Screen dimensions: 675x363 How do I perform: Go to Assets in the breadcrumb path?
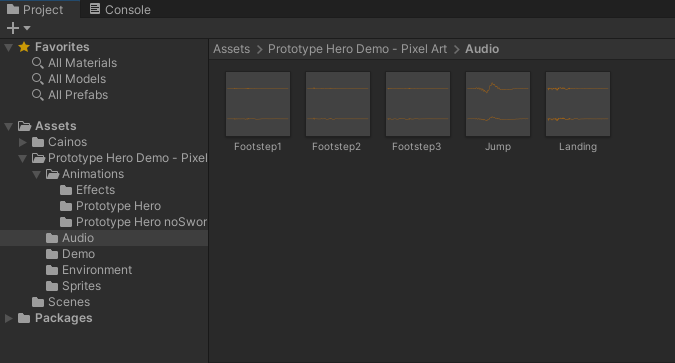coord(232,49)
